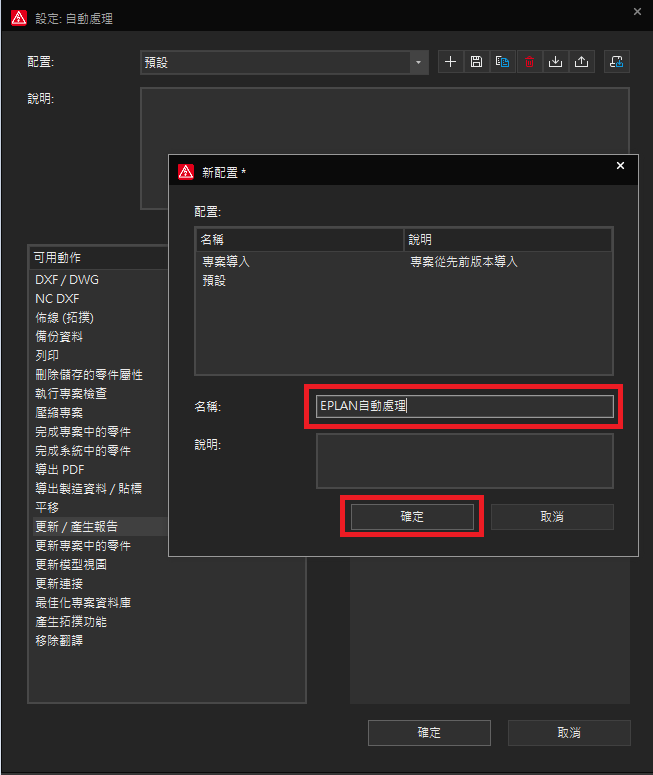Screen dimensions: 653x775
Task: Click the 說明 text box in 新配置 dialog
Action: click(465, 461)
